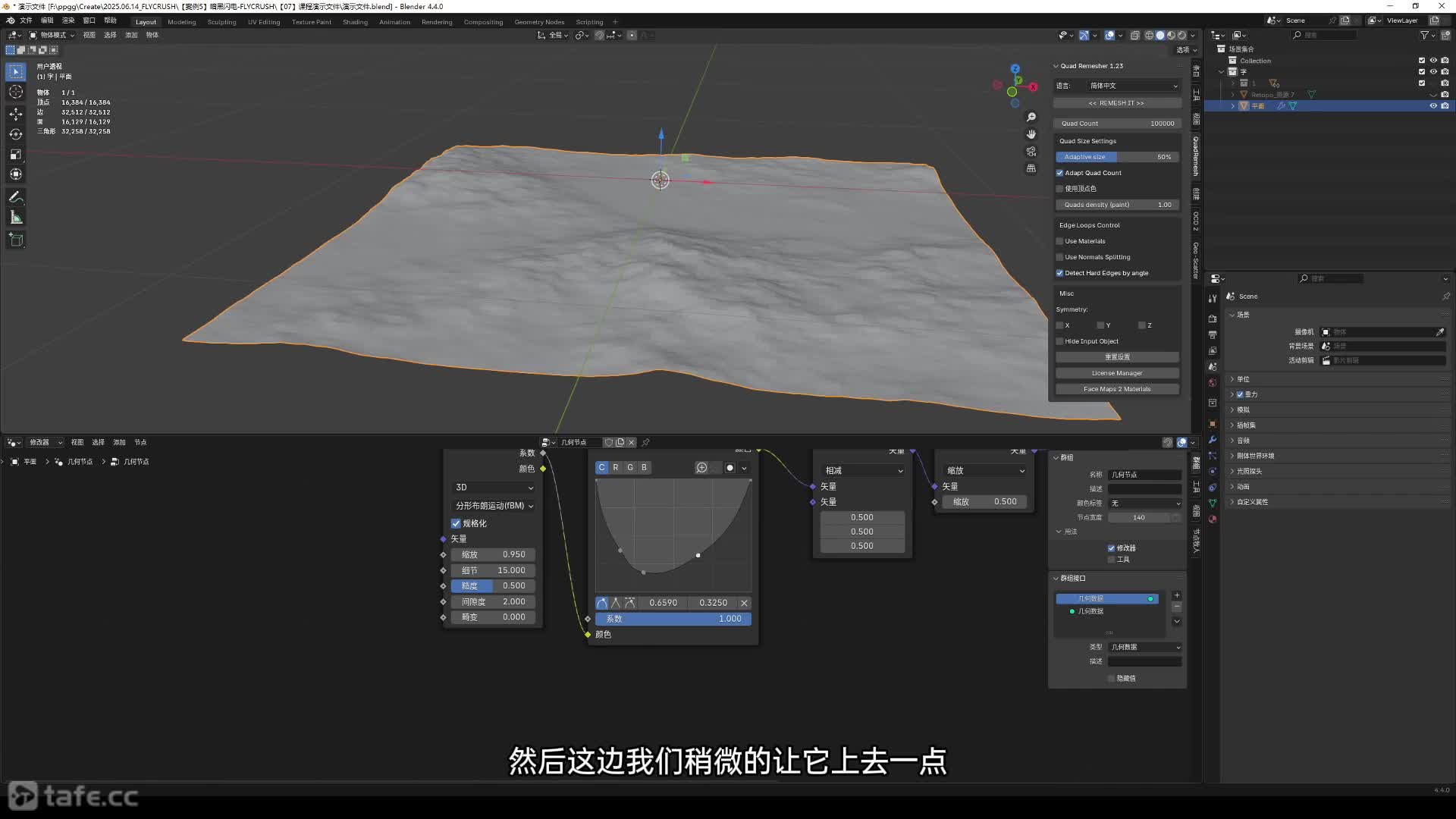Screen dimensions: 1456x819
Task: Pin the node tree in node editor header
Action: click(646, 442)
